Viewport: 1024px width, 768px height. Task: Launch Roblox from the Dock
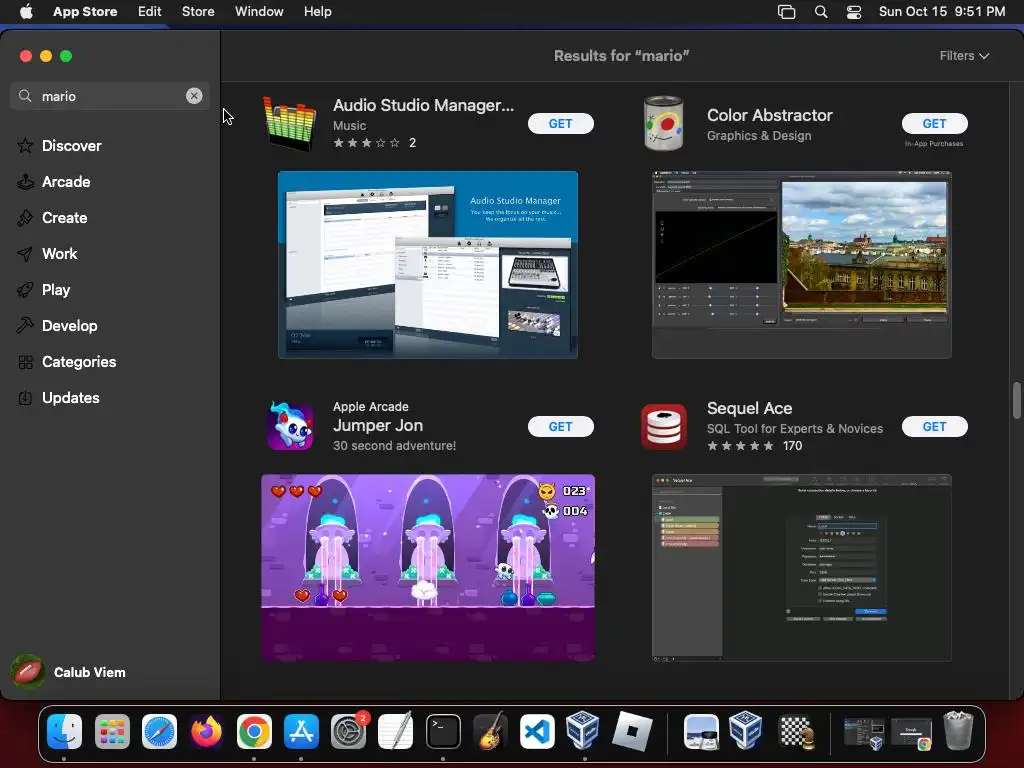[x=632, y=731]
